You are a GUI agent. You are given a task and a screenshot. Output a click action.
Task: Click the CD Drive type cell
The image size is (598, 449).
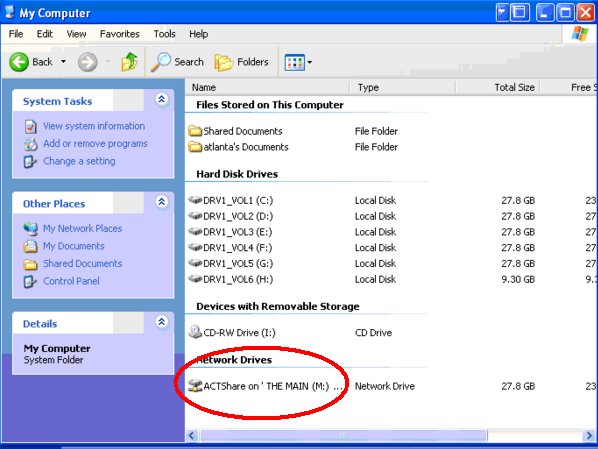click(x=373, y=333)
